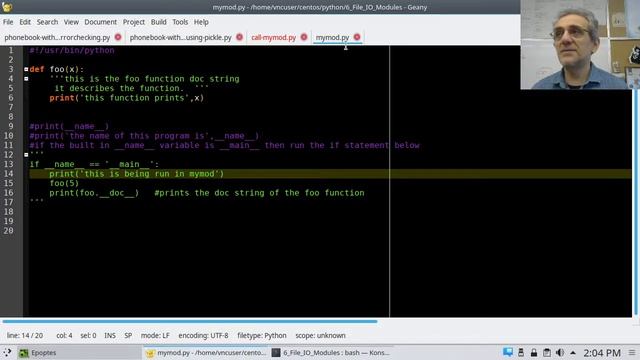Click line number 14 in the margin
The height and width of the screenshot is (360, 640).
[x=9, y=174]
